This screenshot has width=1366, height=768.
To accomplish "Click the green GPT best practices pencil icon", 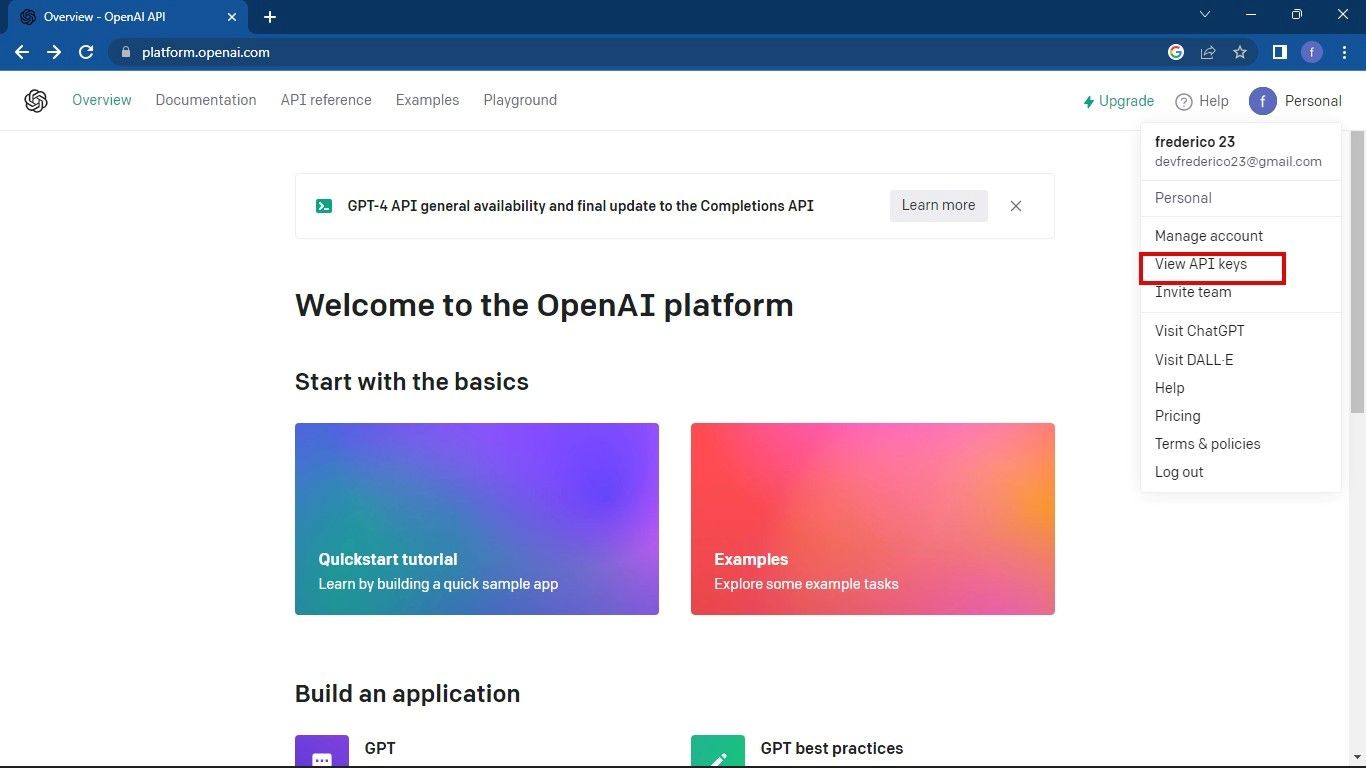I will point(717,751).
